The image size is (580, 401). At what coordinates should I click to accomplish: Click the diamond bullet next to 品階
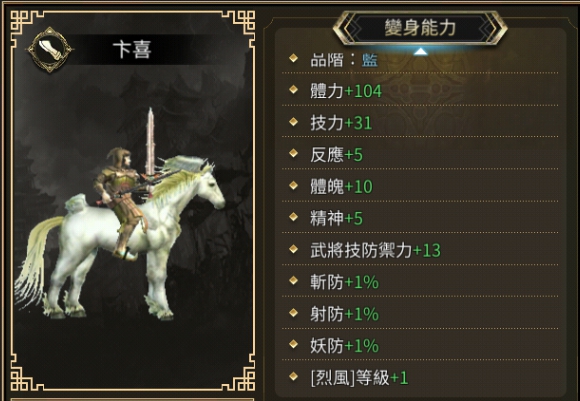click(x=294, y=58)
